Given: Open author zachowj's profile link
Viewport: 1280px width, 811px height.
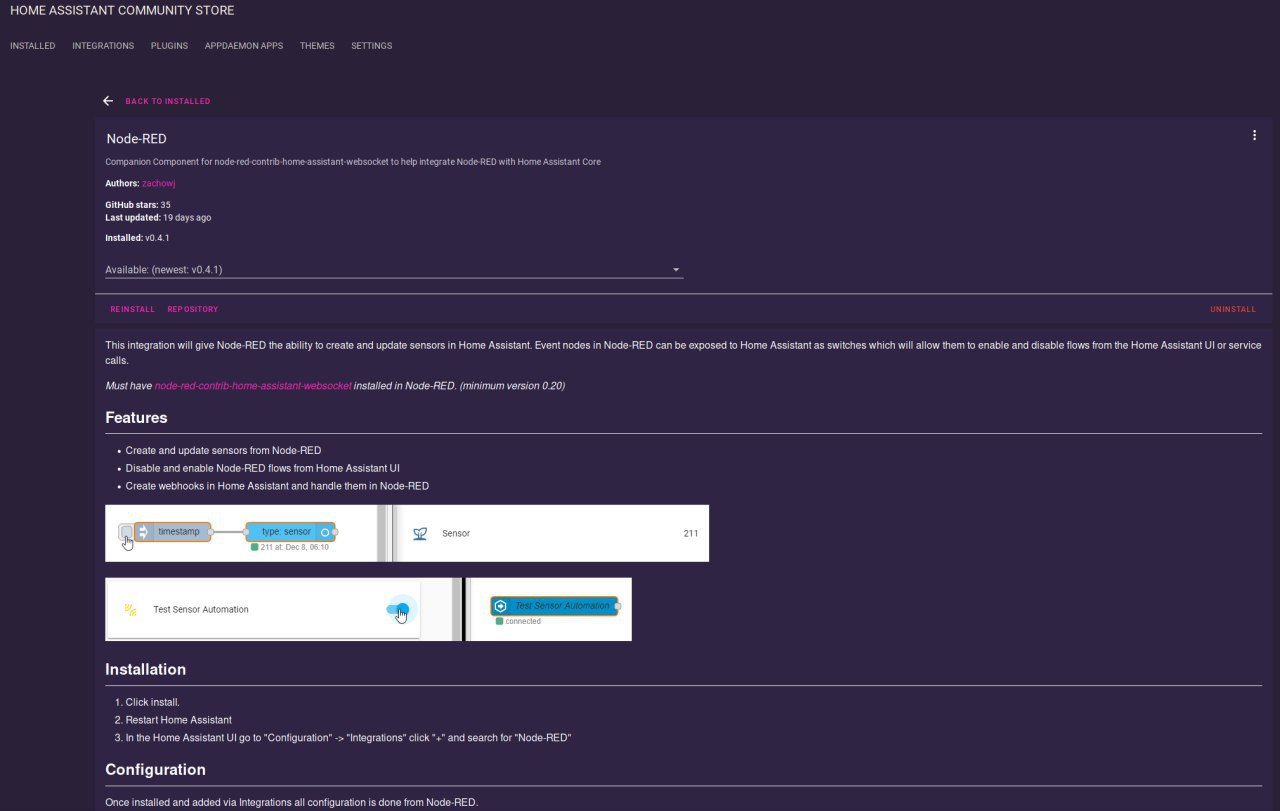Looking at the screenshot, I should [159, 183].
